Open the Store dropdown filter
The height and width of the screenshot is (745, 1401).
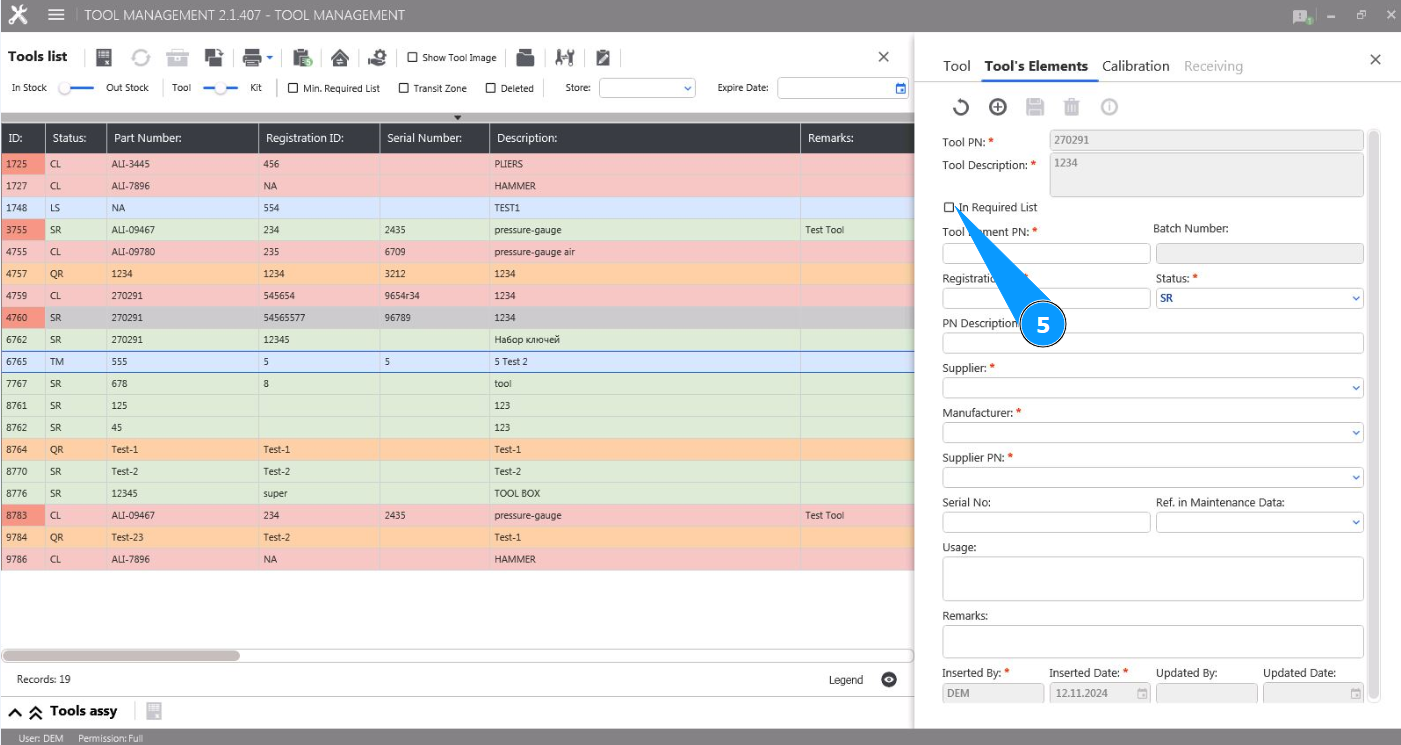[646, 88]
